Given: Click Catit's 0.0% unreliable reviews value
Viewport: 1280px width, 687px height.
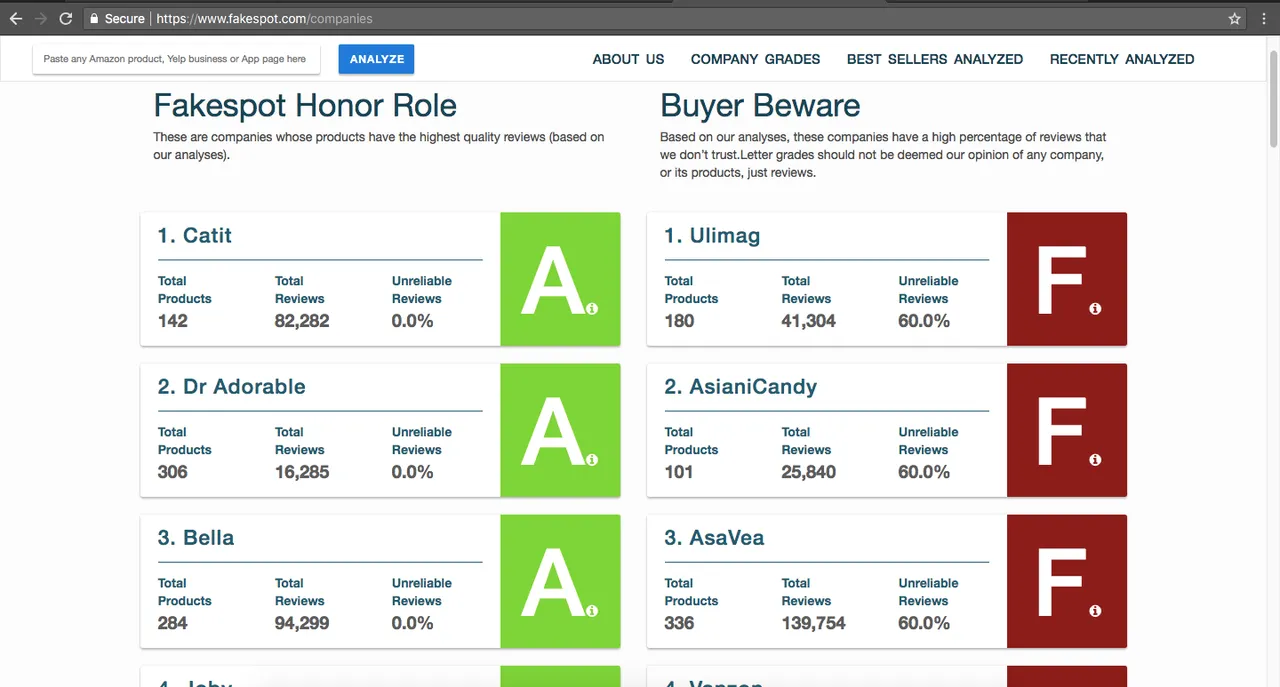Looking at the screenshot, I should click(x=413, y=321).
